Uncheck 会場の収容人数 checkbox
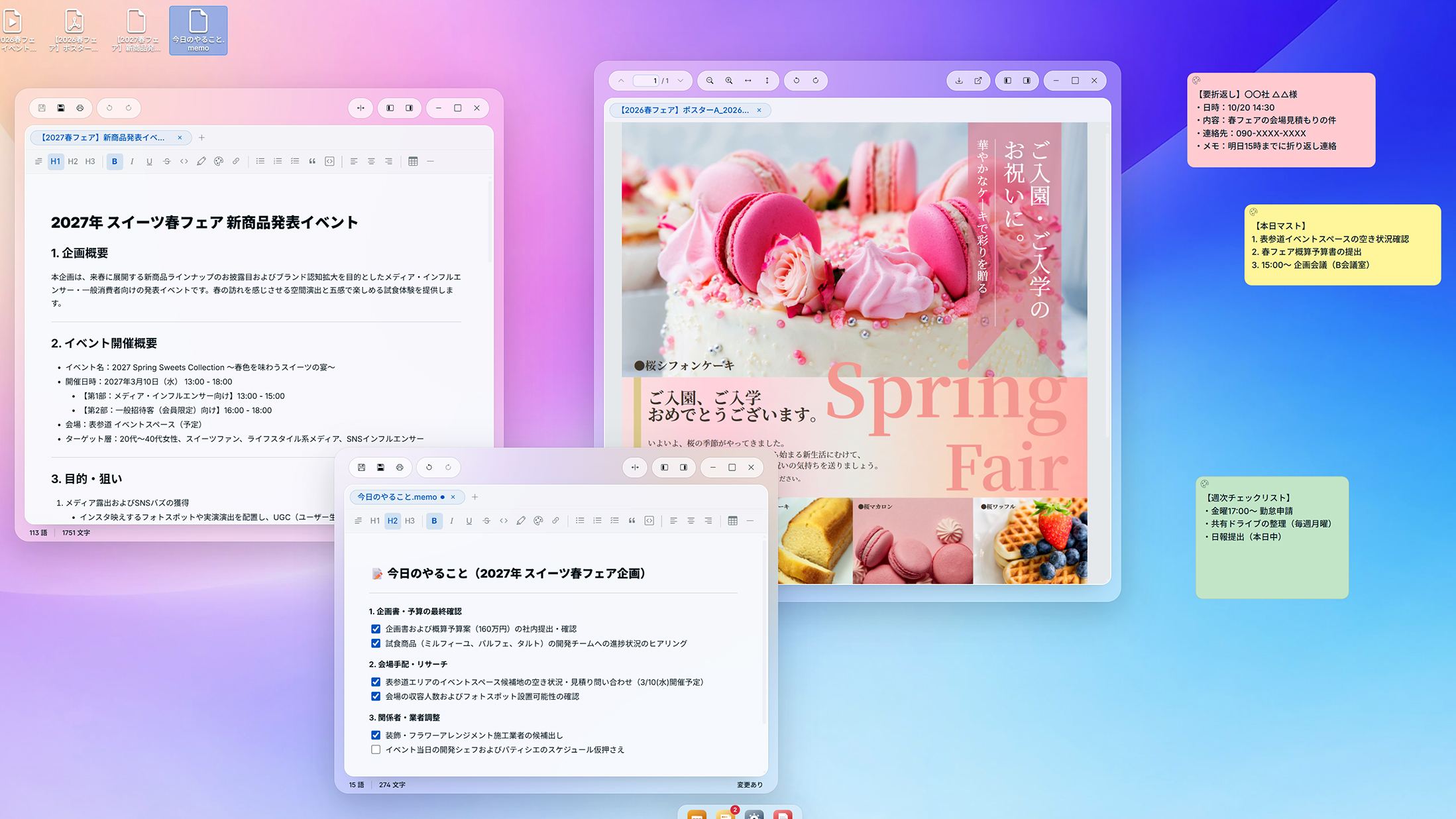The image size is (1456, 819). coord(376,696)
